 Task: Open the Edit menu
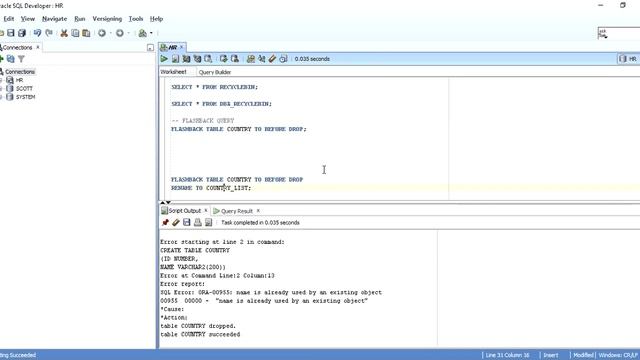pos(9,19)
